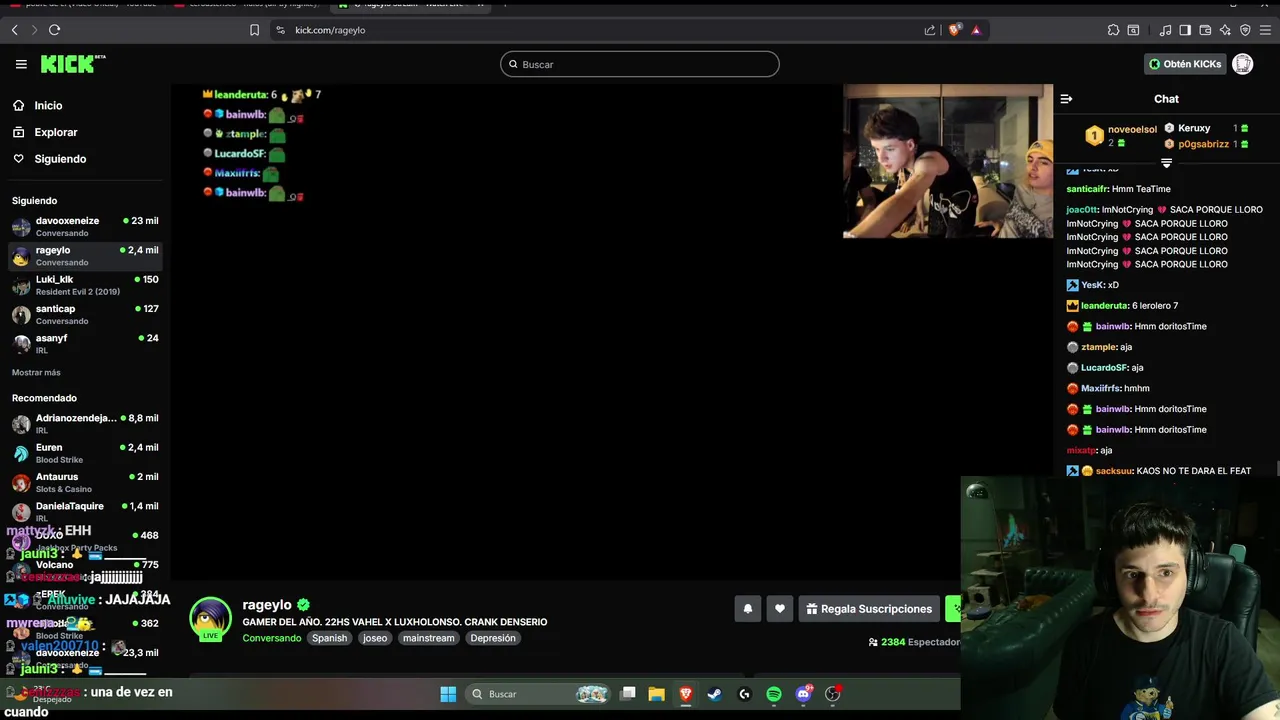Open the Kick hamburger menu

coord(21,64)
